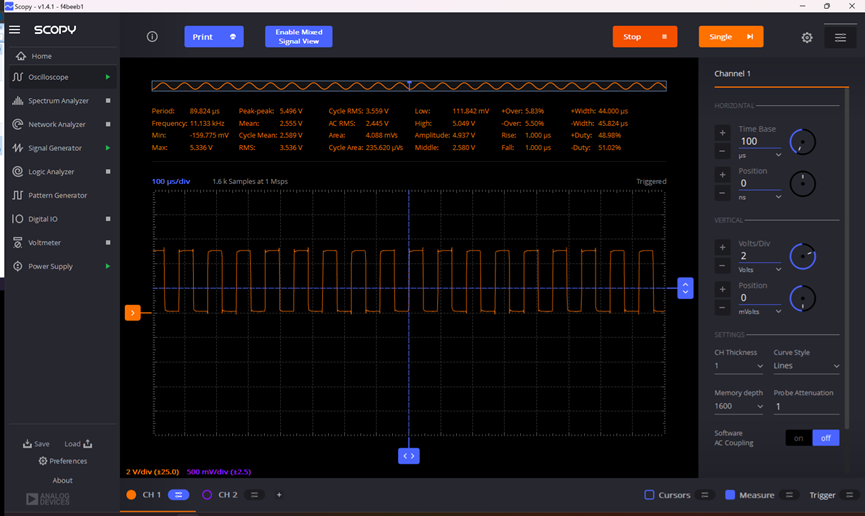The width and height of the screenshot is (865, 516).
Task: Edit the Volts/Div value field
Action: pos(760,256)
